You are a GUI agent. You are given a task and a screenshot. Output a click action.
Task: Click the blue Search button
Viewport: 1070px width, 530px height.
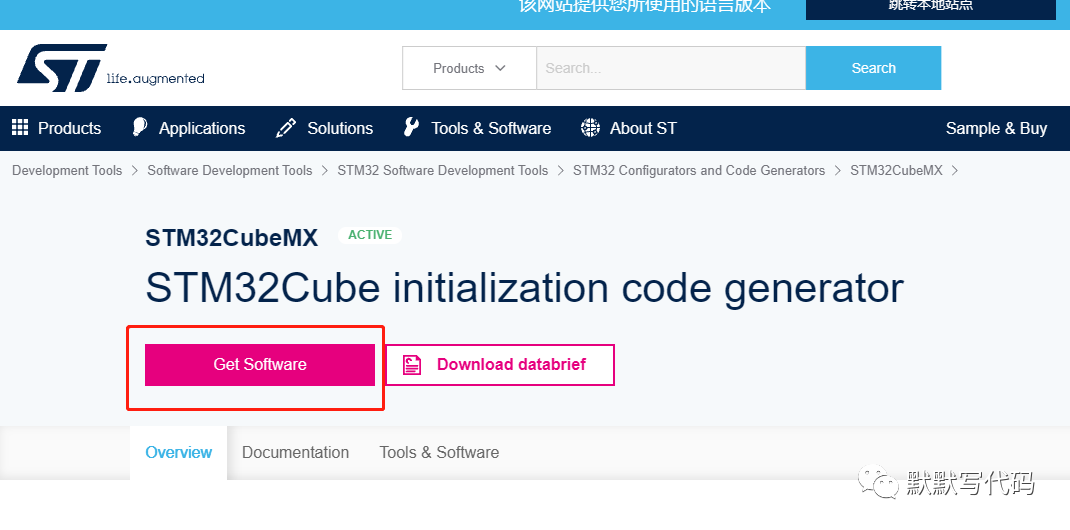873,68
